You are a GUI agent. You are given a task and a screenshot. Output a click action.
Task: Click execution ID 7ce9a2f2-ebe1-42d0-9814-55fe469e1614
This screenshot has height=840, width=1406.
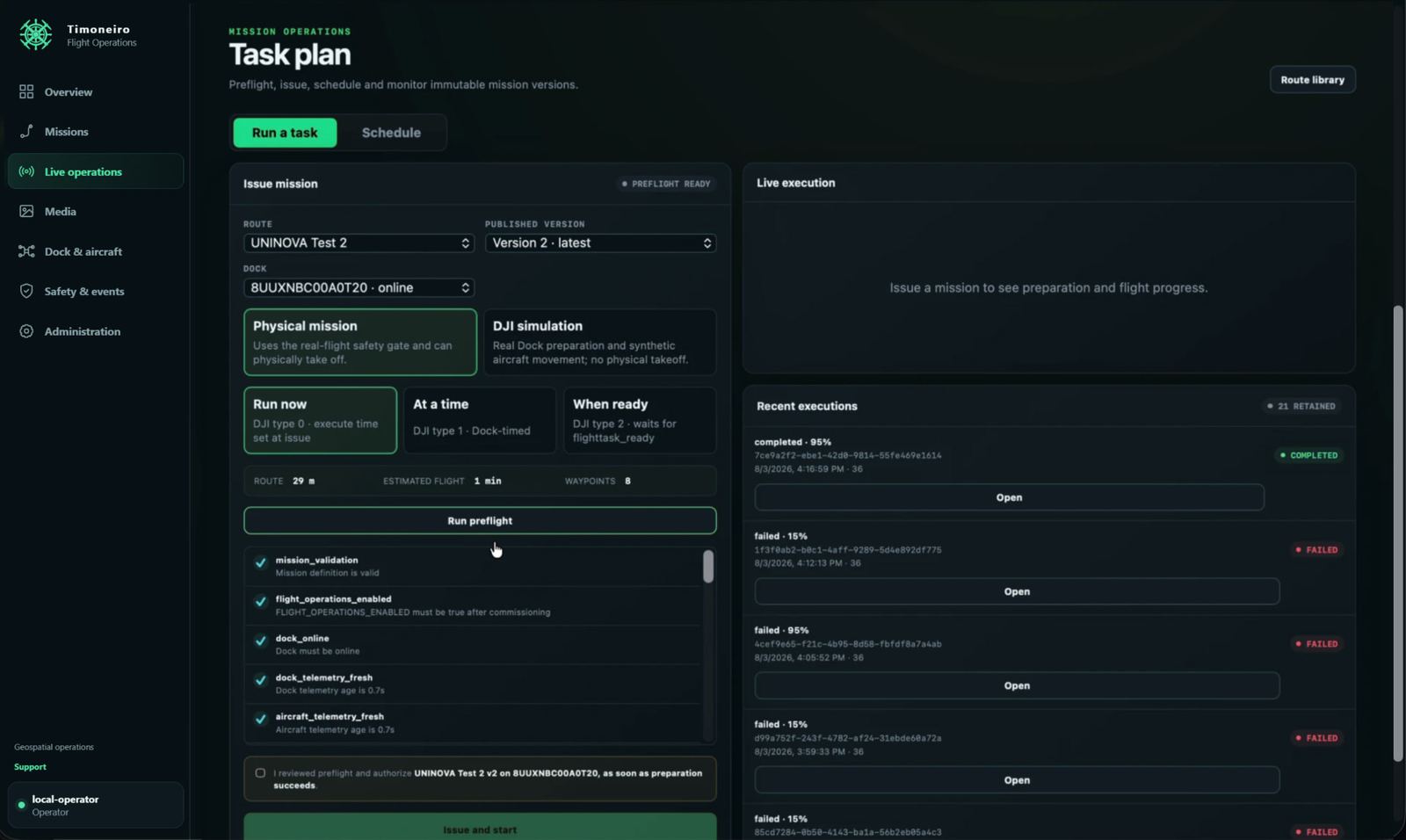tap(847, 455)
